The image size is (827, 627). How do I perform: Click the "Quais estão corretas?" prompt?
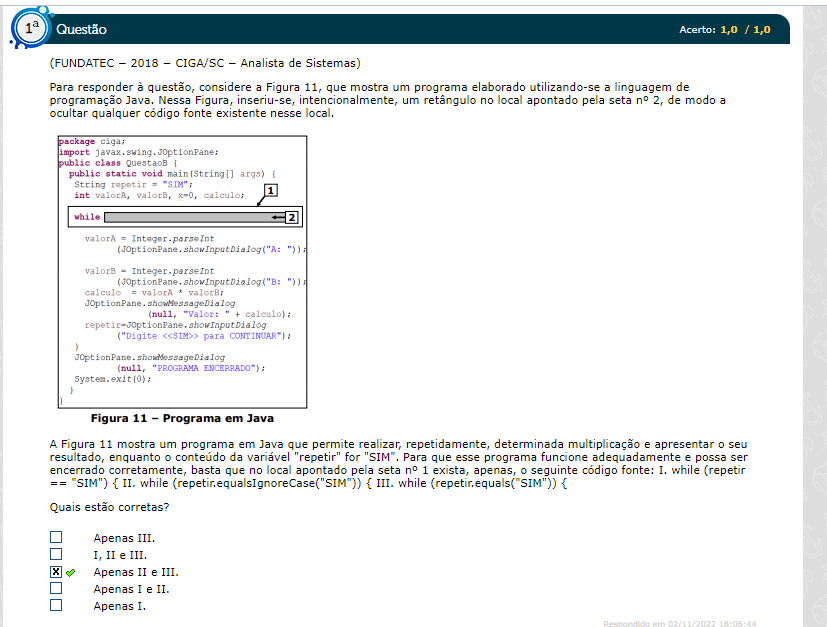[x=109, y=507]
